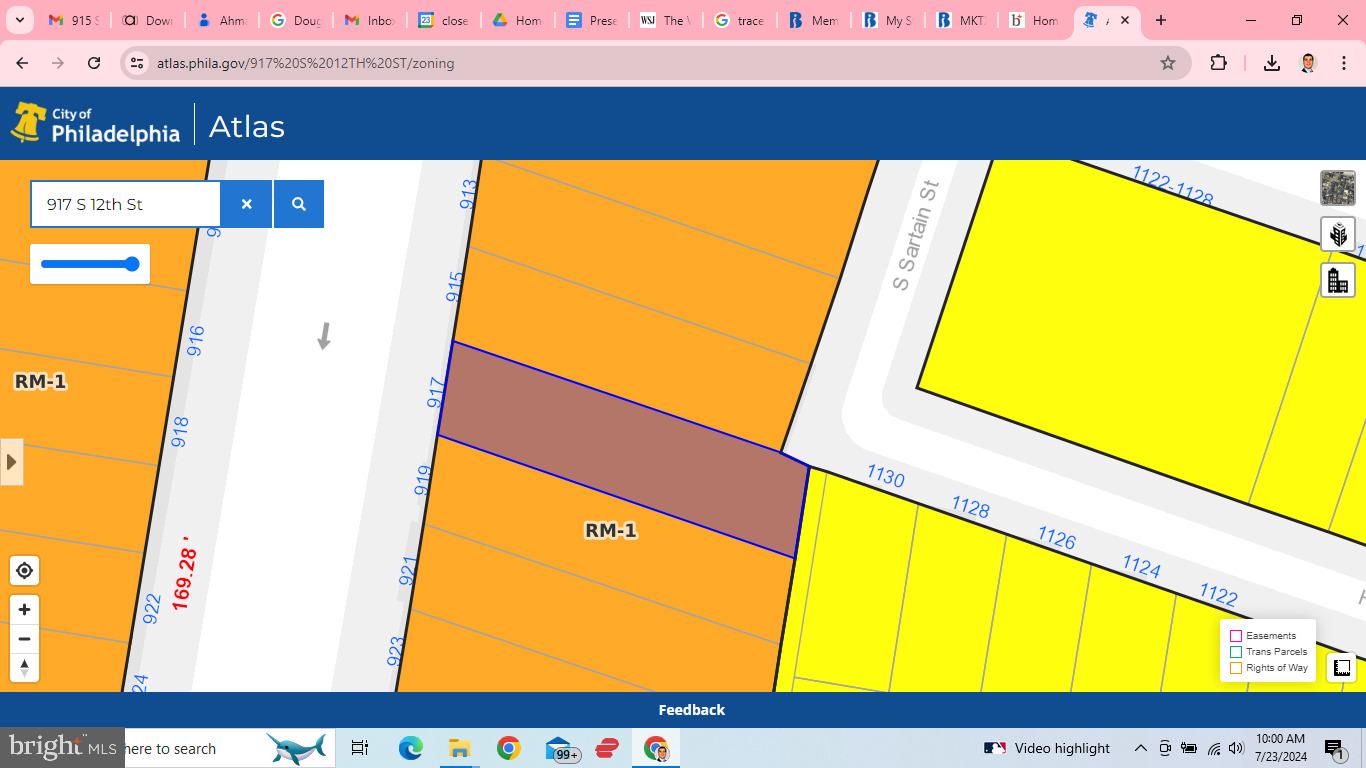Open the browser tab search dropdown chevron
The image size is (1366, 768).
pyautogui.click(x=19, y=20)
